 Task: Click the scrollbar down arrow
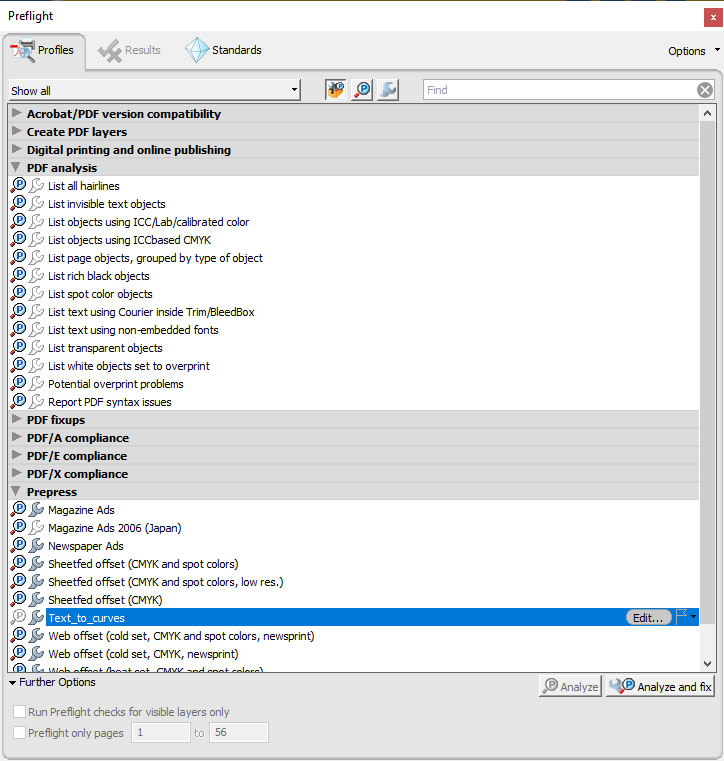pyautogui.click(x=708, y=663)
